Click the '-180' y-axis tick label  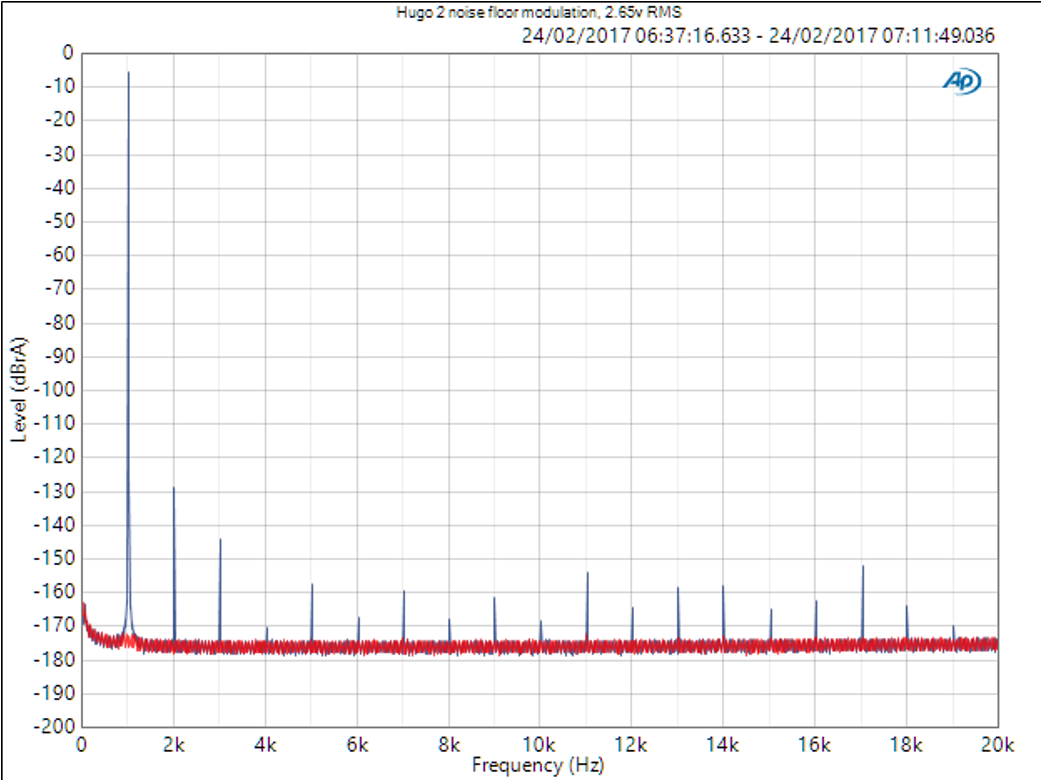tap(54, 659)
